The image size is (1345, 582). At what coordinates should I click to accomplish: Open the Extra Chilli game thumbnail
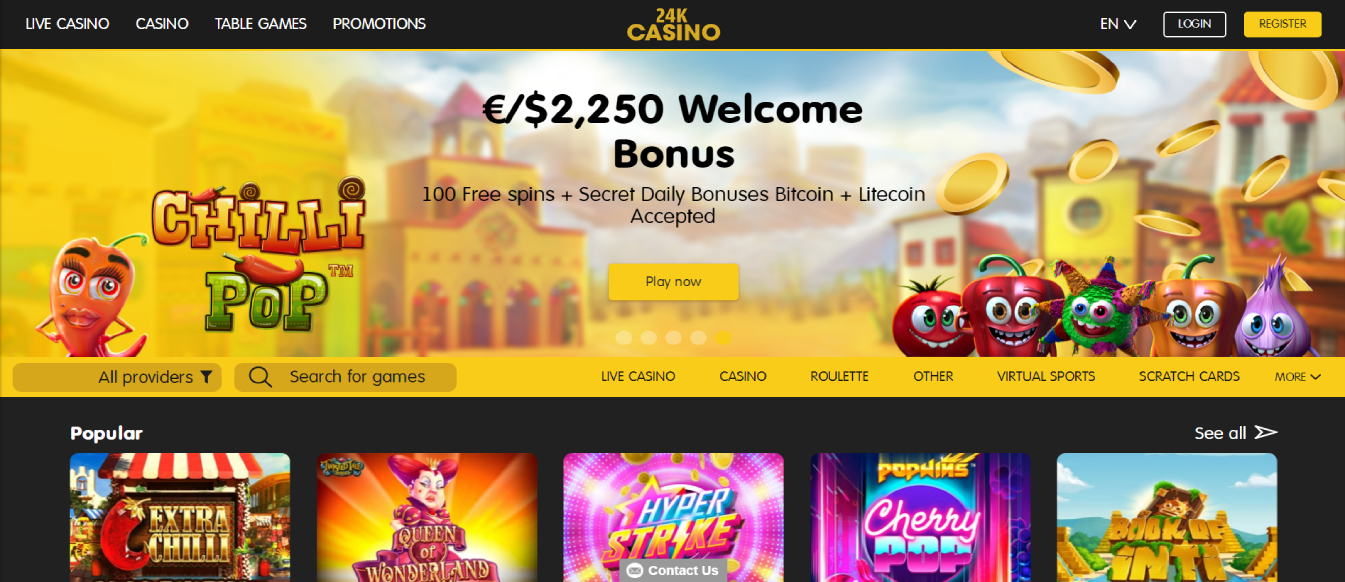[180, 517]
